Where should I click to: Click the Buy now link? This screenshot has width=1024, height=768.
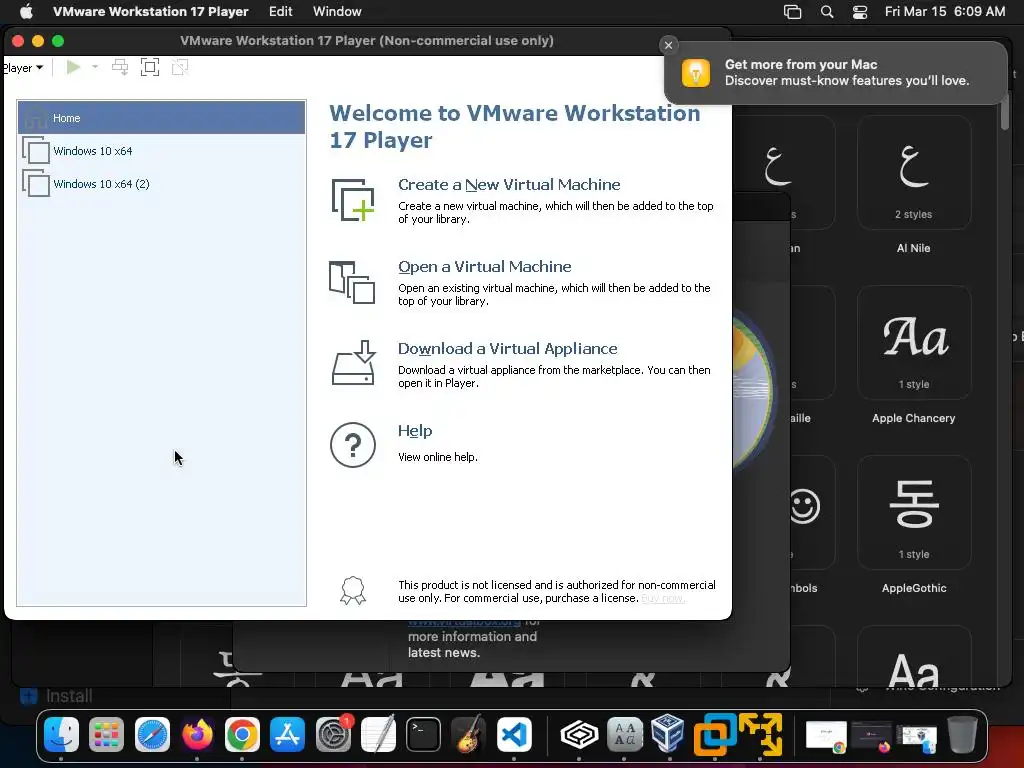click(663, 598)
